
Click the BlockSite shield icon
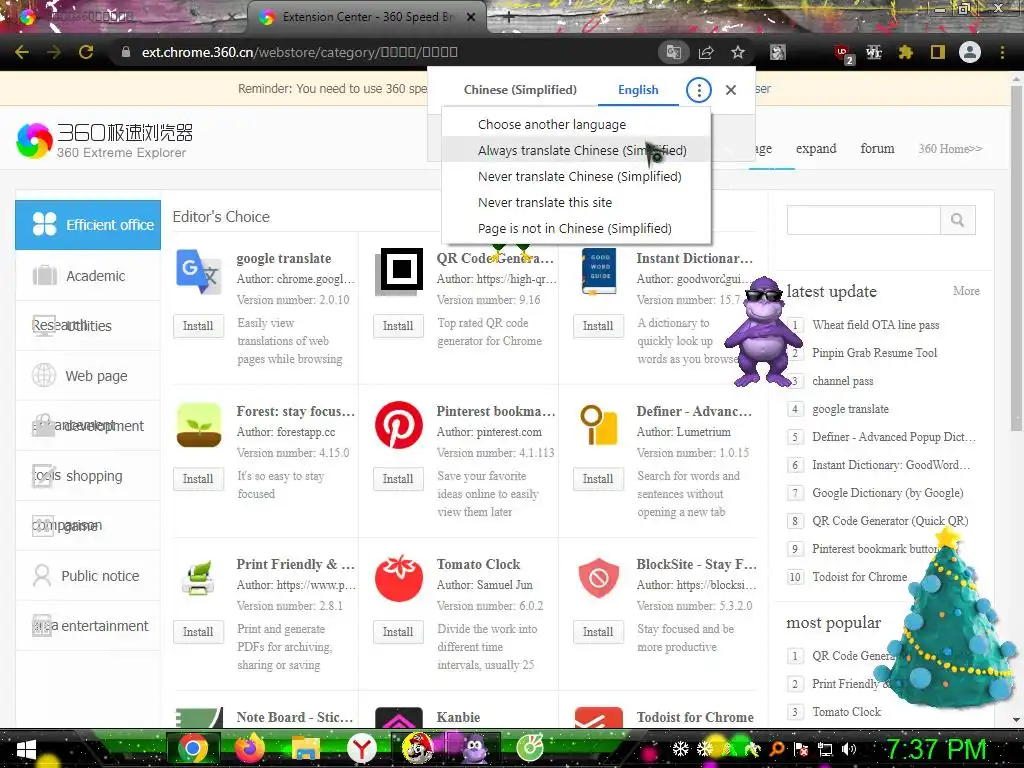pos(598,578)
